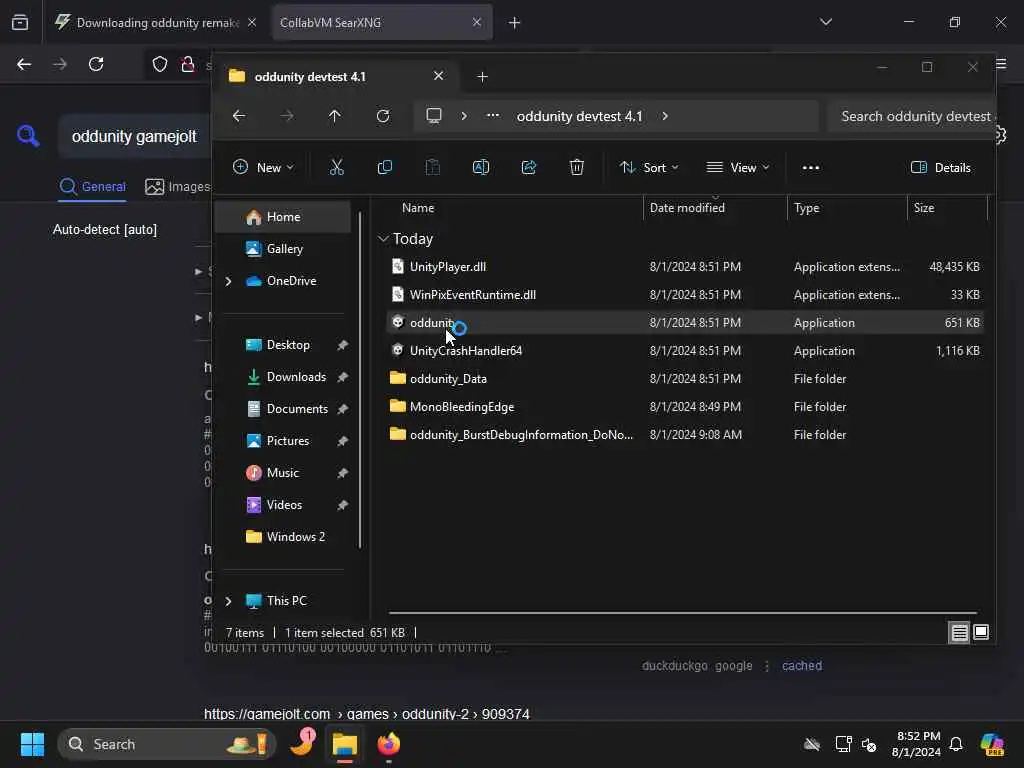This screenshot has height=768, width=1024.
Task: Click SearXNG magnifier search icon
Action: click(28, 136)
